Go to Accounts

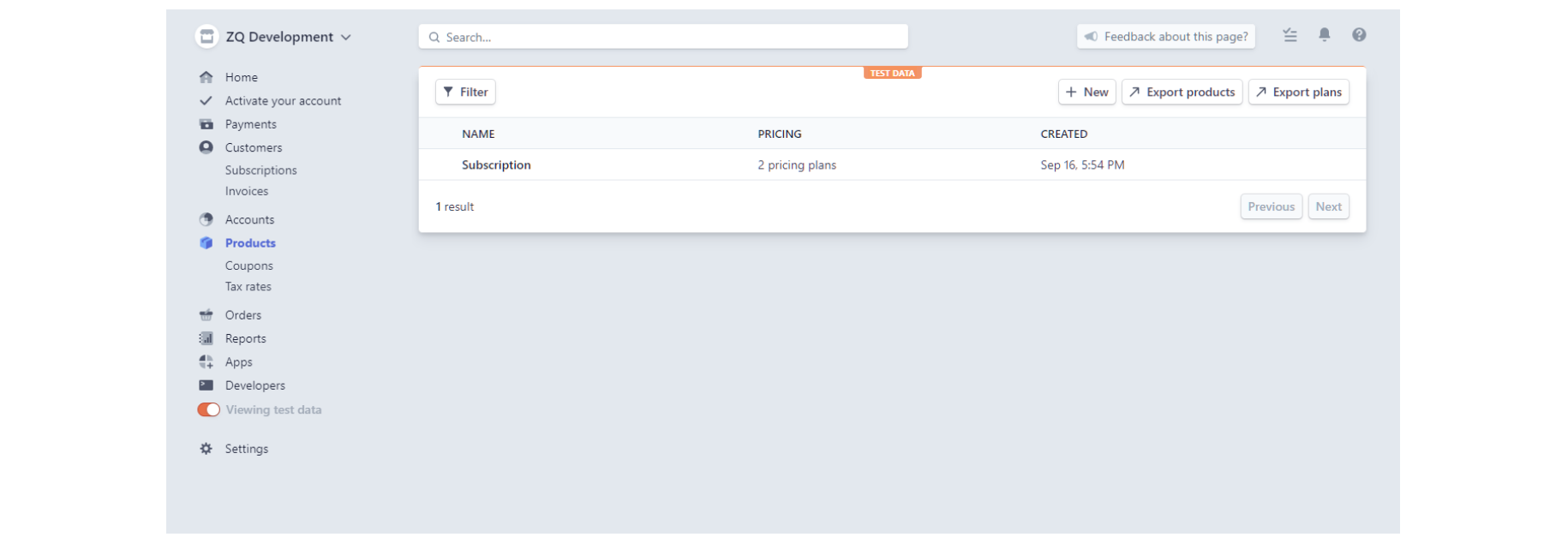(249, 219)
